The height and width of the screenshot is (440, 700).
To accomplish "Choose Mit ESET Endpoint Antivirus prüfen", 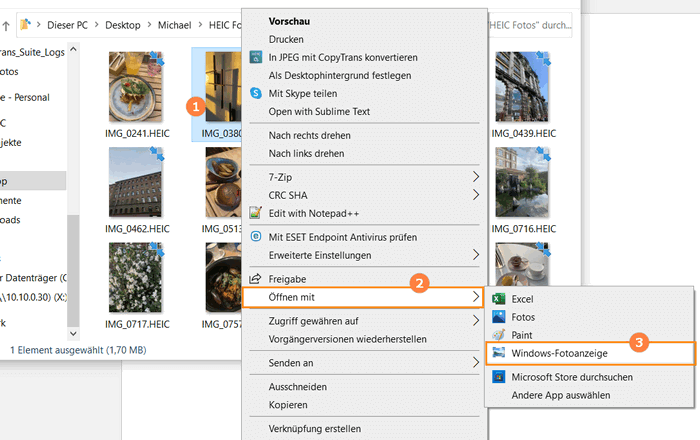I will 343,237.
